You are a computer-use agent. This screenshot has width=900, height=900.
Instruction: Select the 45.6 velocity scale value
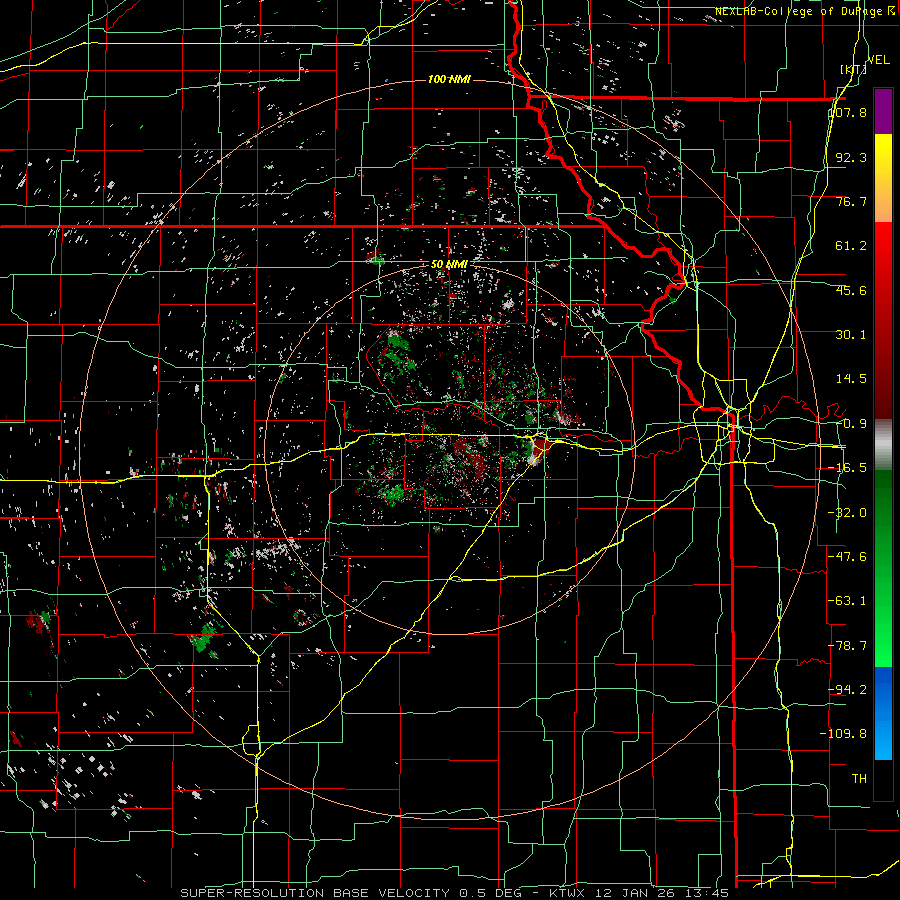[851, 290]
